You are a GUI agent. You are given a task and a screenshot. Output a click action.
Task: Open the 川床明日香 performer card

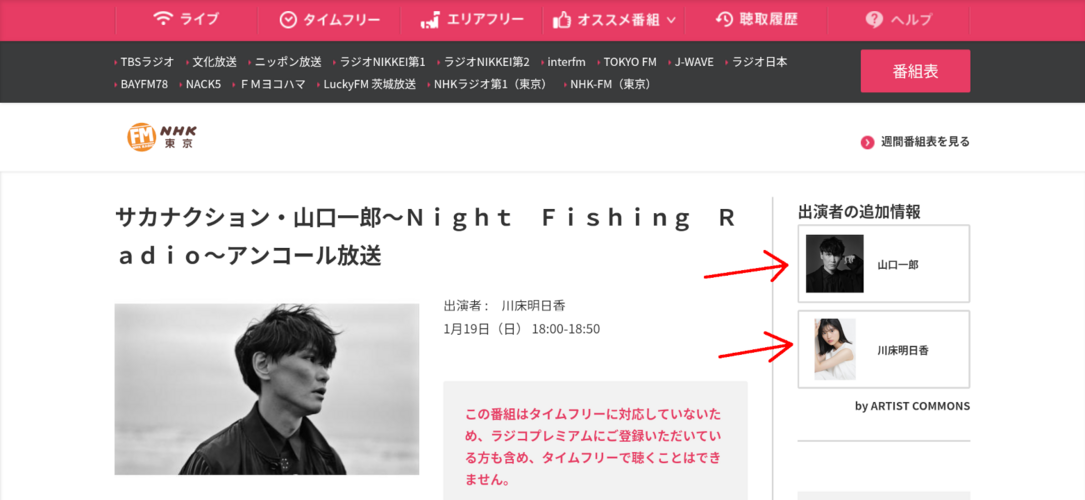(x=884, y=349)
